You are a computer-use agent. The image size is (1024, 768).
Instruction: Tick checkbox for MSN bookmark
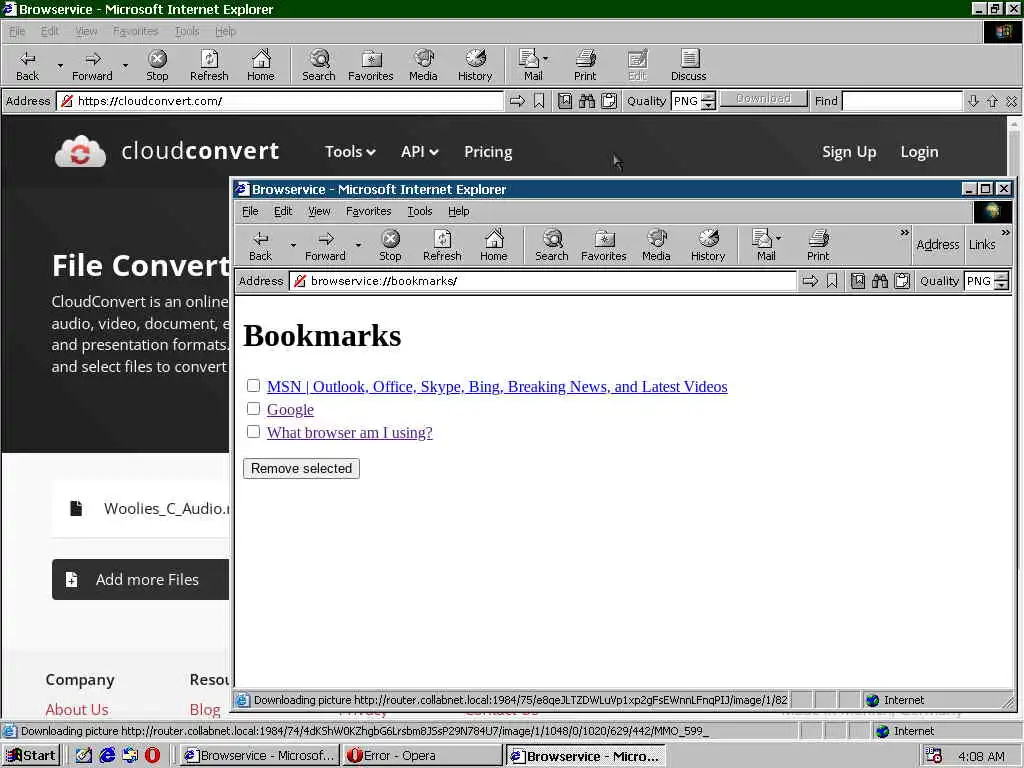(253, 385)
